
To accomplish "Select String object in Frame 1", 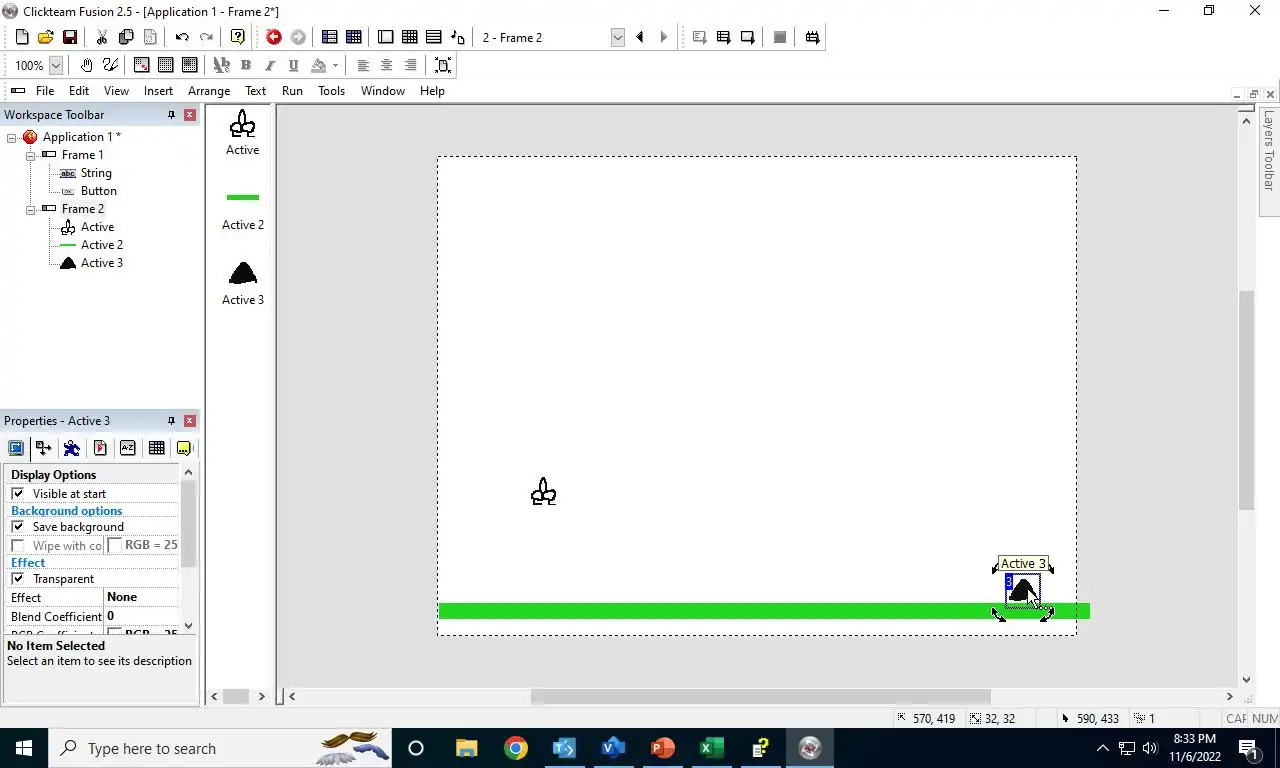I will (96, 173).
